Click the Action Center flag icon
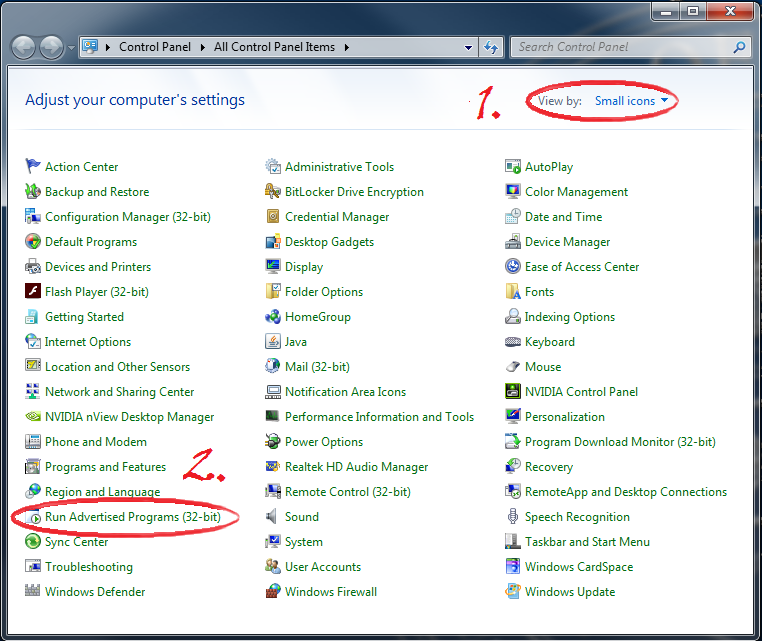 coord(33,167)
